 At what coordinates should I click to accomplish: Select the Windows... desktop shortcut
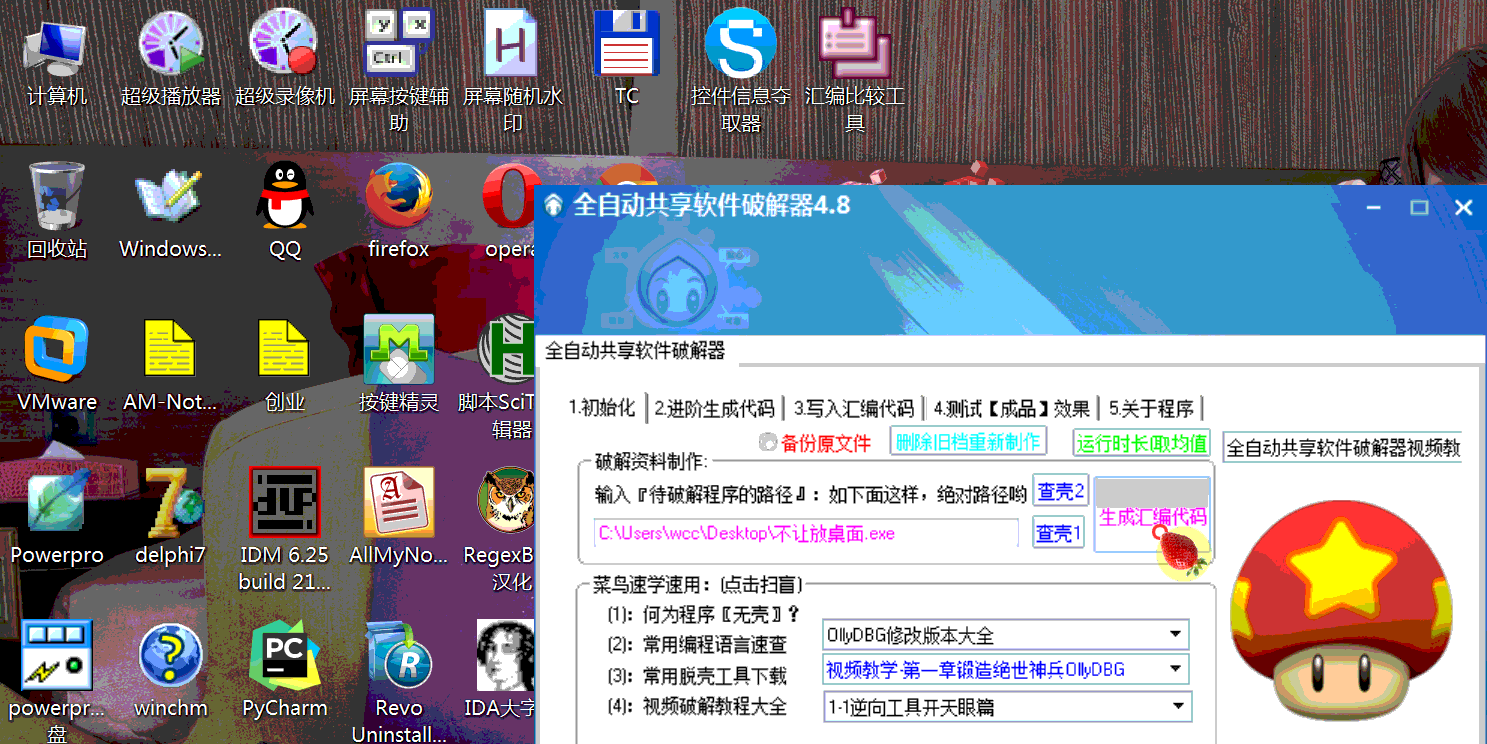click(171, 212)
